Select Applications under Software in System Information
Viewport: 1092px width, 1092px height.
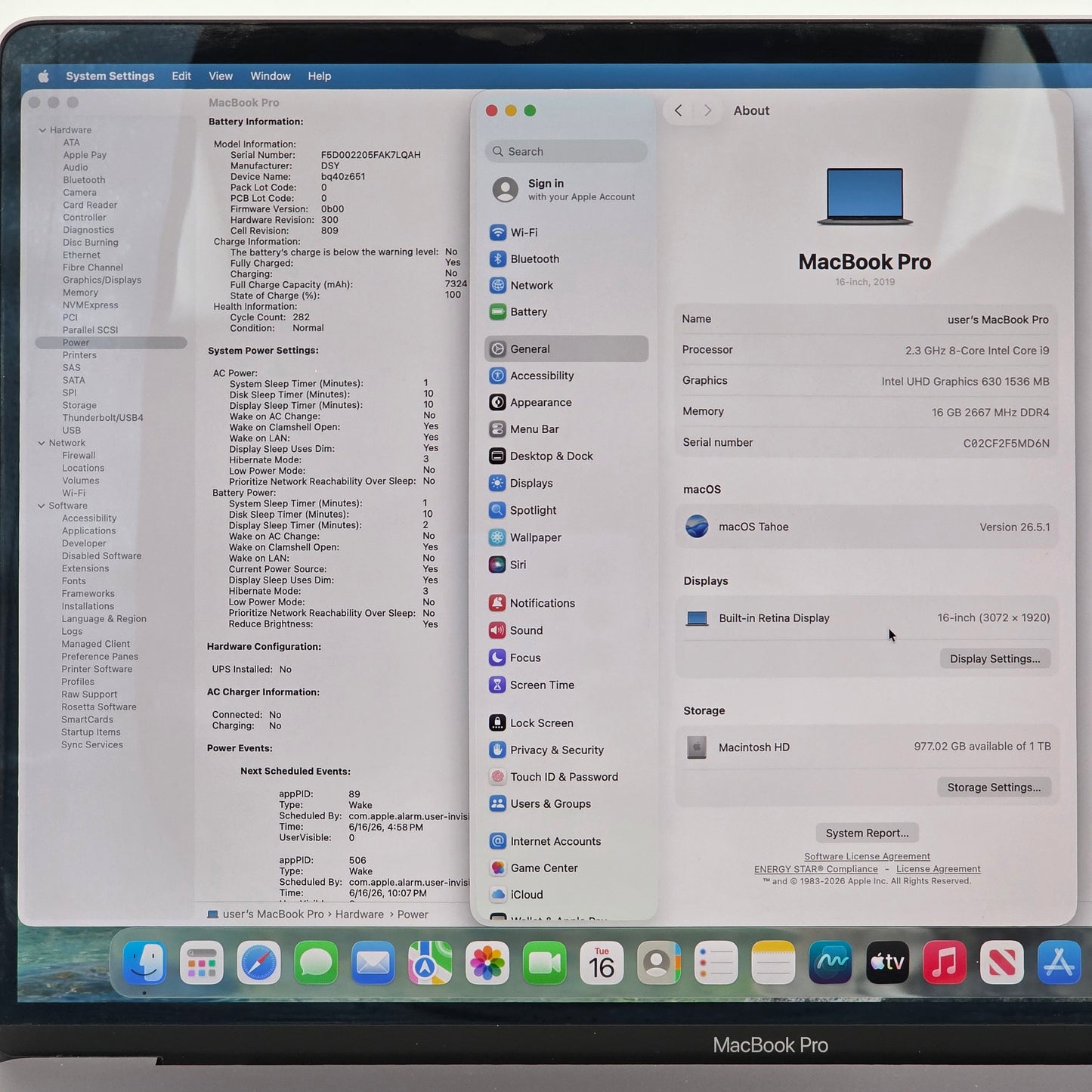[88, 531]
